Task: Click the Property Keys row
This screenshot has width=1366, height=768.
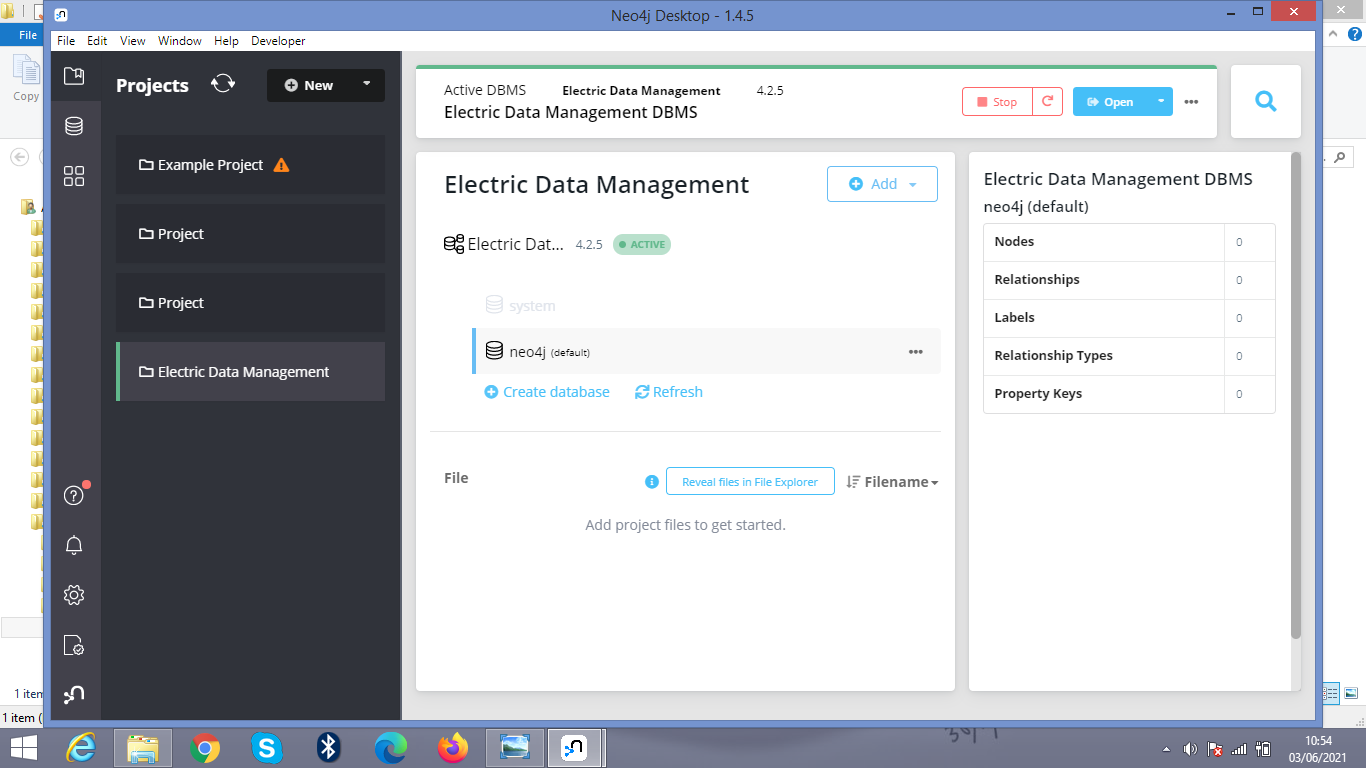Action: [1129, 394]
